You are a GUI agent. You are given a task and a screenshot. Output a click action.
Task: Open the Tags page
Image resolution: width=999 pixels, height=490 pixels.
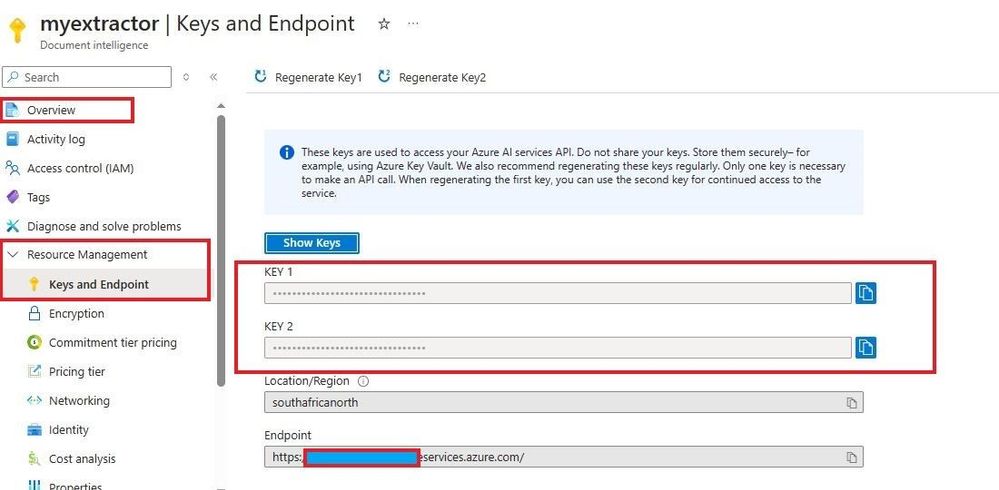click(38, 198)
